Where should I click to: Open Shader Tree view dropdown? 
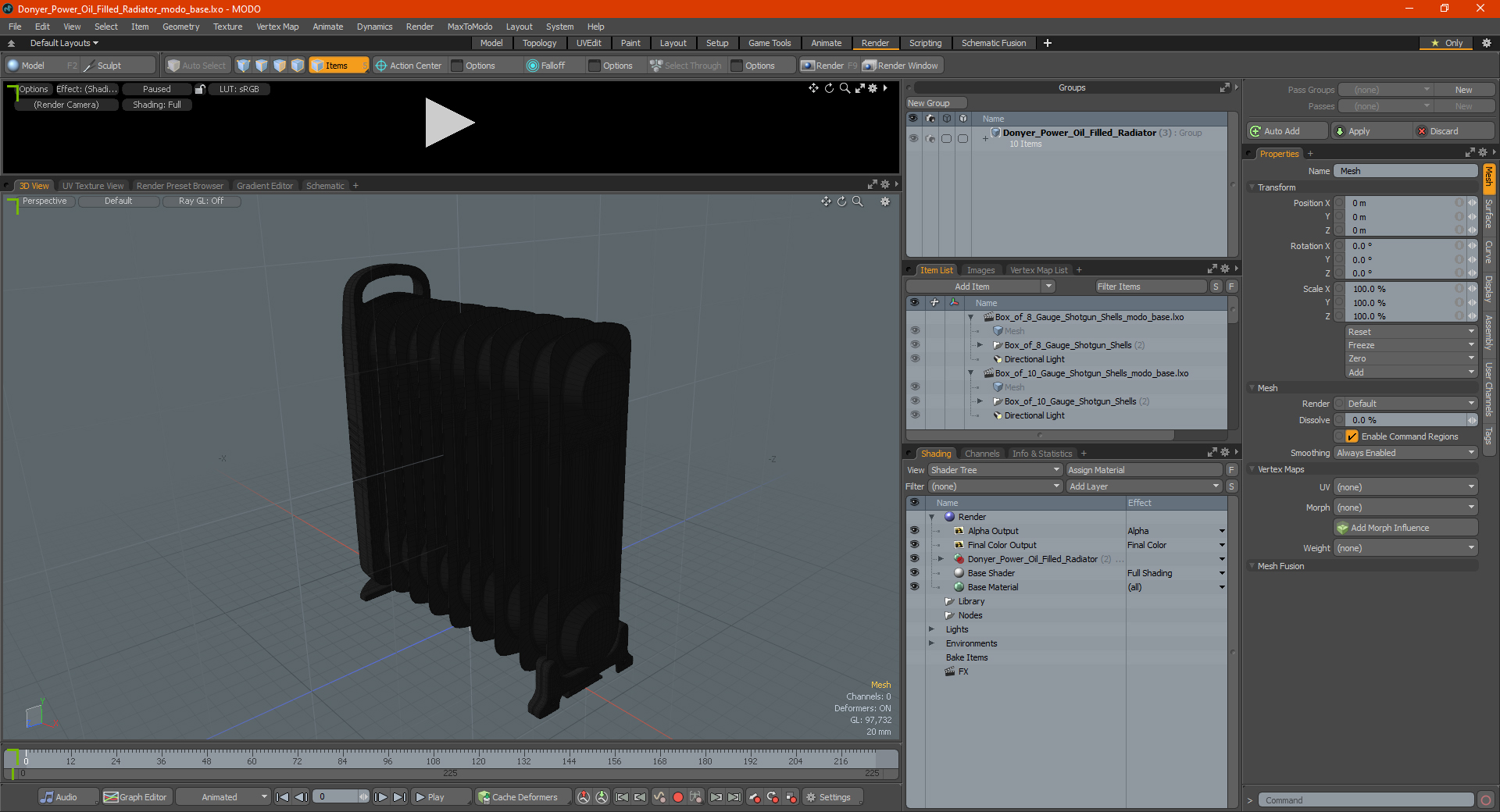click(x=995, y=470)
